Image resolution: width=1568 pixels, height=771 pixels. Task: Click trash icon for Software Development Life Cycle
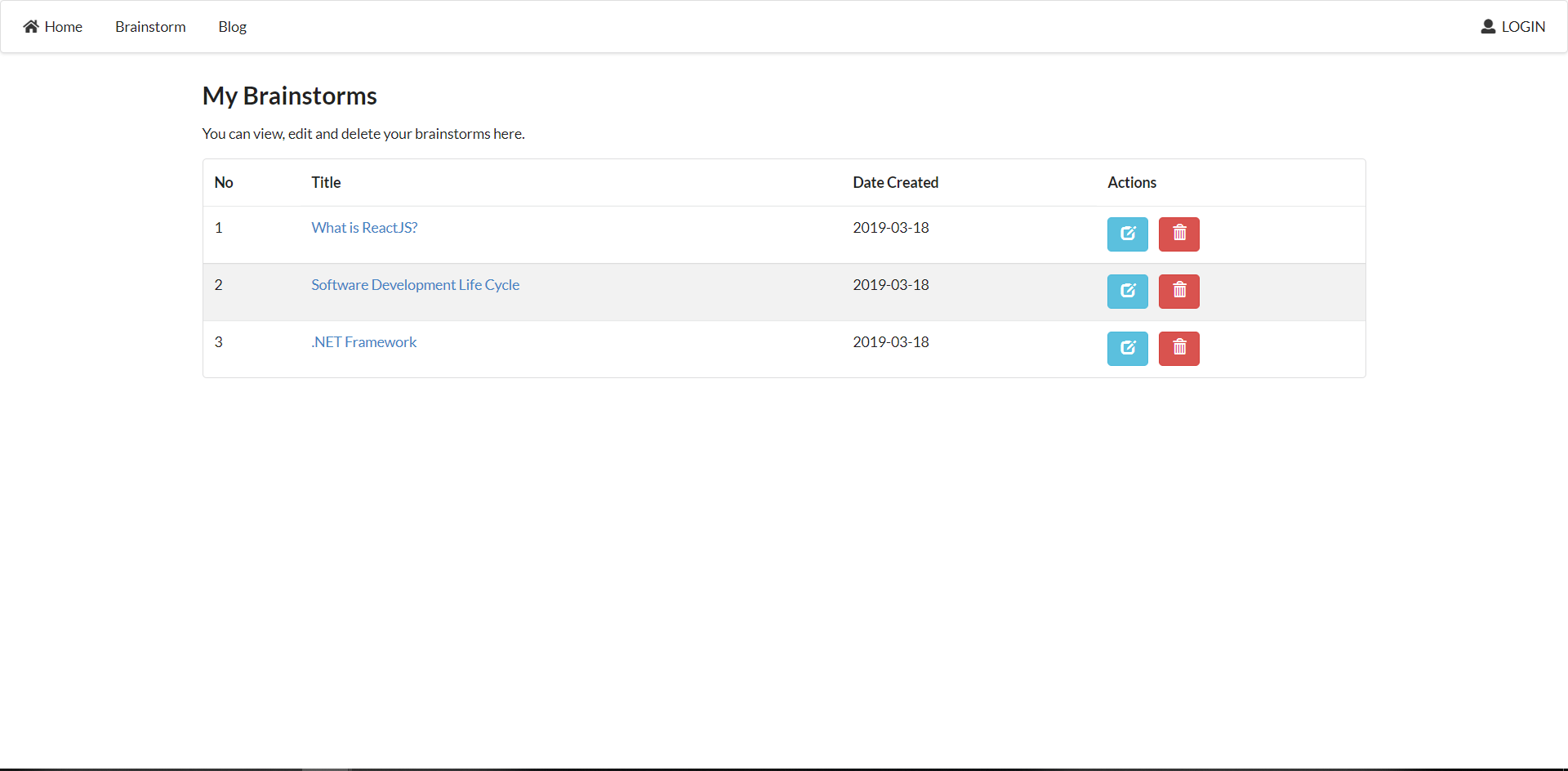(1179, 292)
